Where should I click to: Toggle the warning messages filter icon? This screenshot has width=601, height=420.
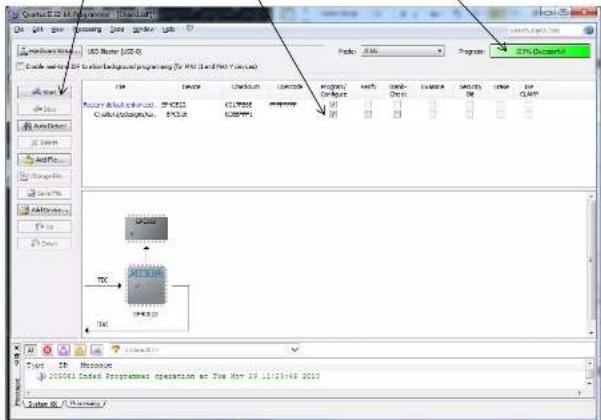click(80, 349)
